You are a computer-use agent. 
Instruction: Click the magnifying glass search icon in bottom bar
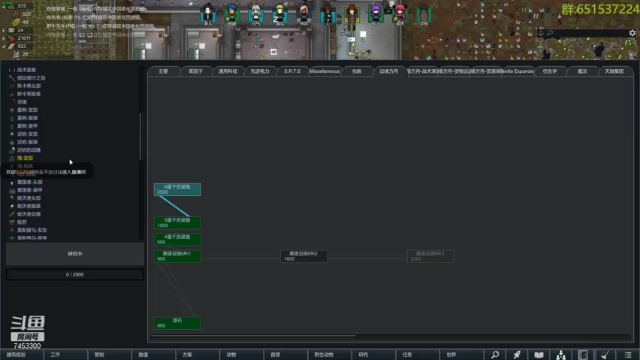point(495,355)
